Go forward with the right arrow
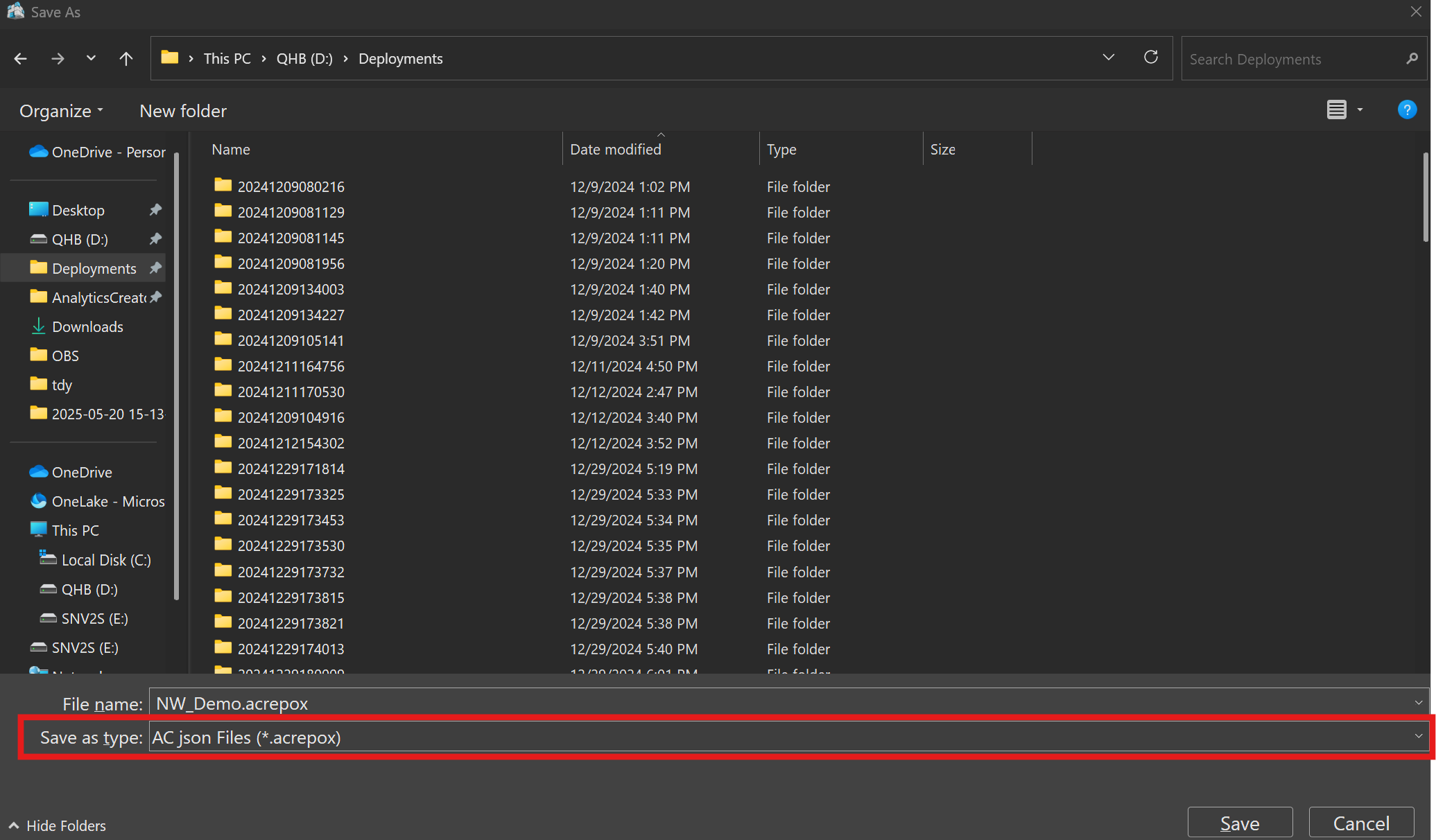Image resolution: width=1436 pixels, height=840 pixels. pyautogui.click(x=58, y=59)
